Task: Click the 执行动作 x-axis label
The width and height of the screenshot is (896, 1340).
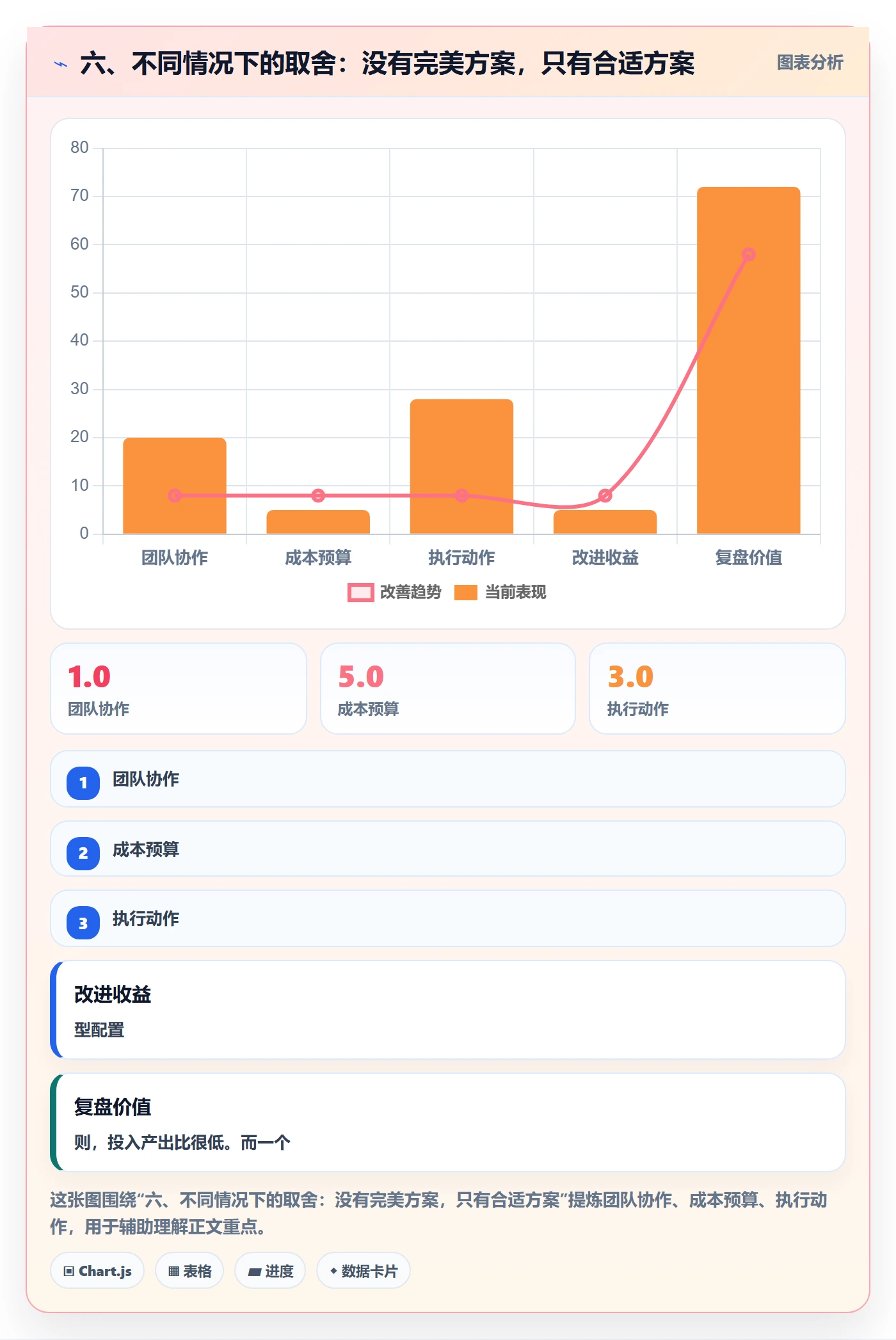Action: pyautogui.click(x=461, y=558)
